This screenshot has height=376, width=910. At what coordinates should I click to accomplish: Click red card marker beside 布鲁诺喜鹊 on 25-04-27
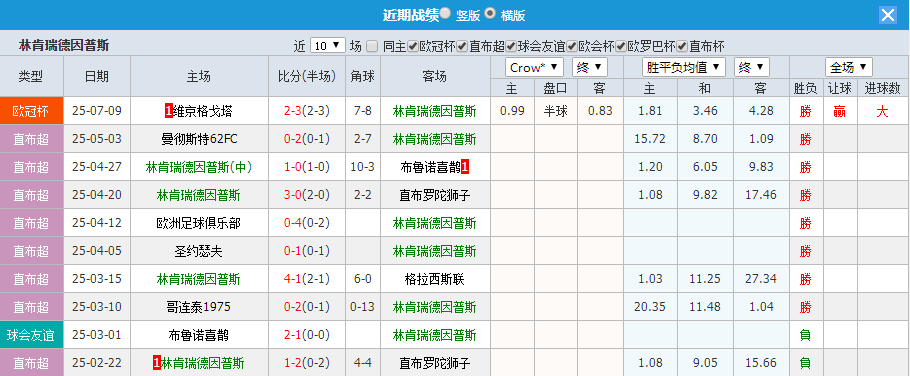coord(465,167)
